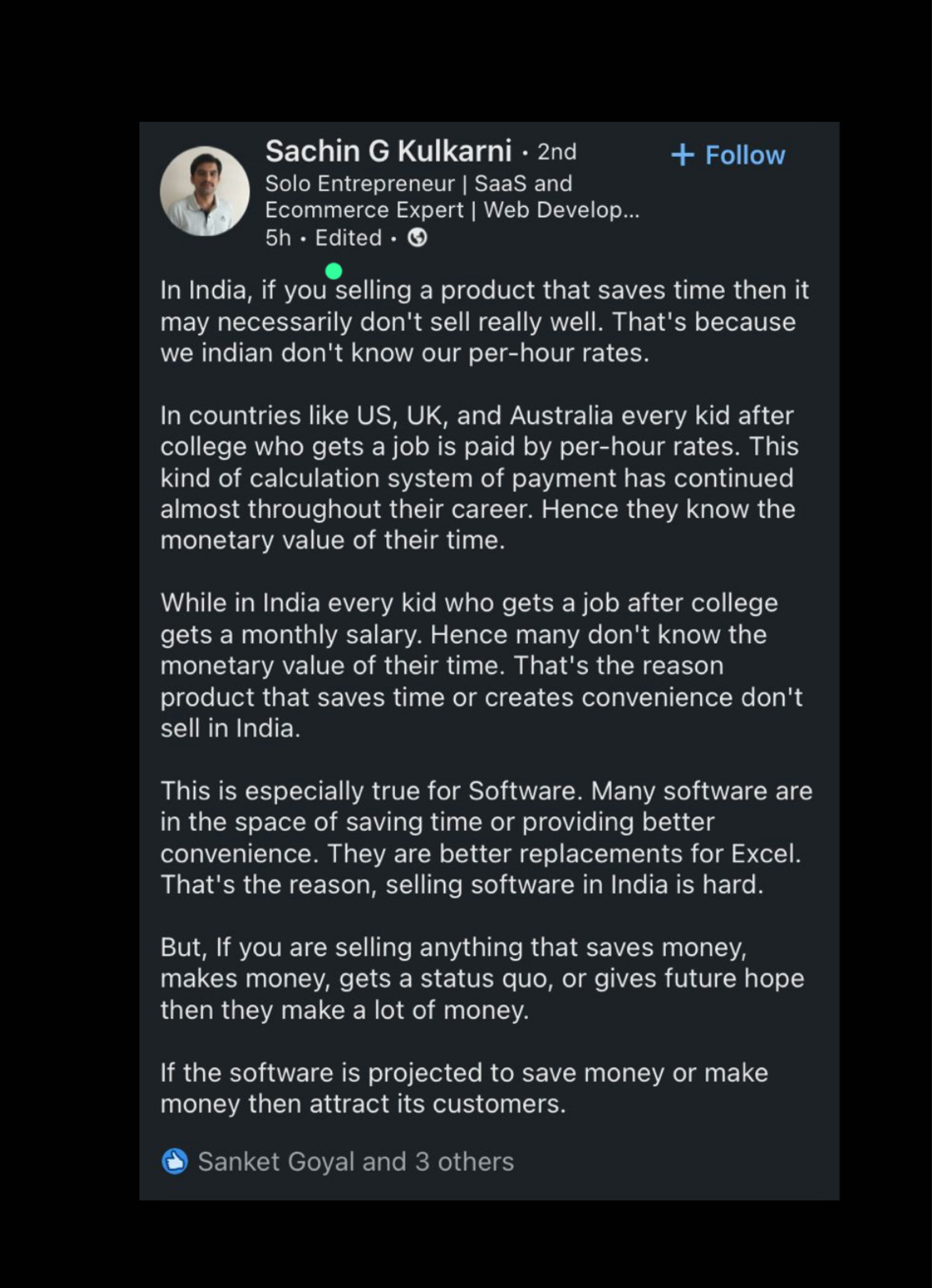Click the paragraph about US, UK, and Australia
This screenshot has width=932, height=1288.
pyautogui.click(x=477, y=478)
